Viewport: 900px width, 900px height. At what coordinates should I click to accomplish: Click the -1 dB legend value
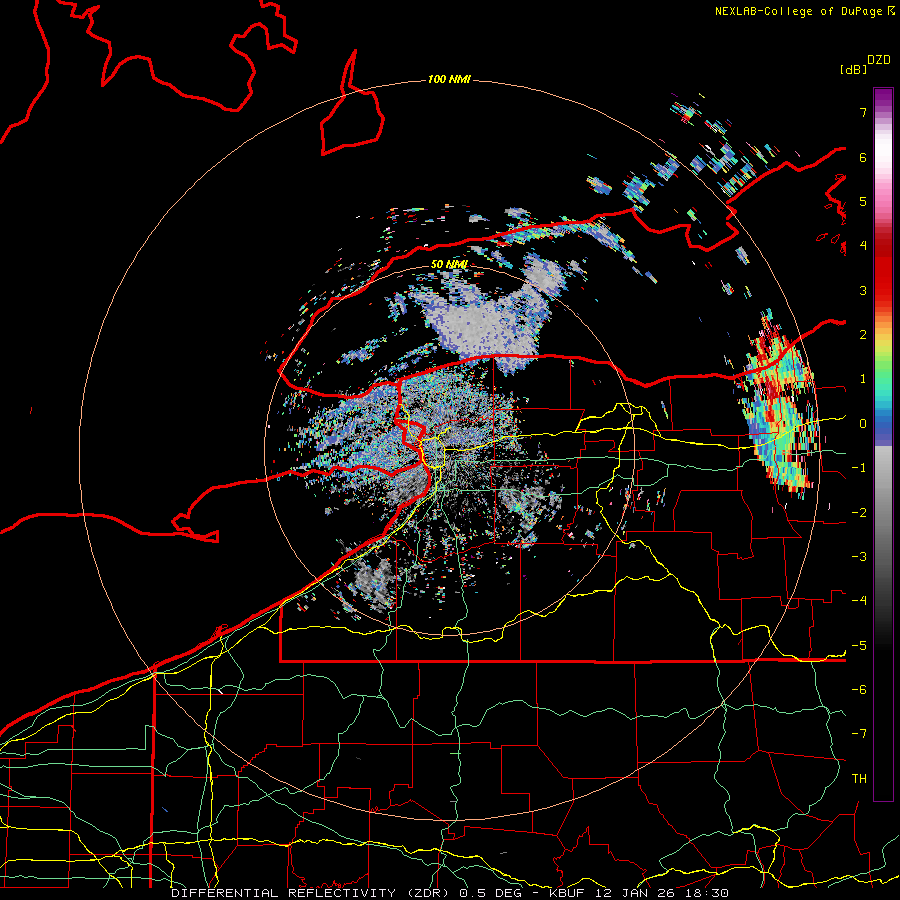point(859,468)
